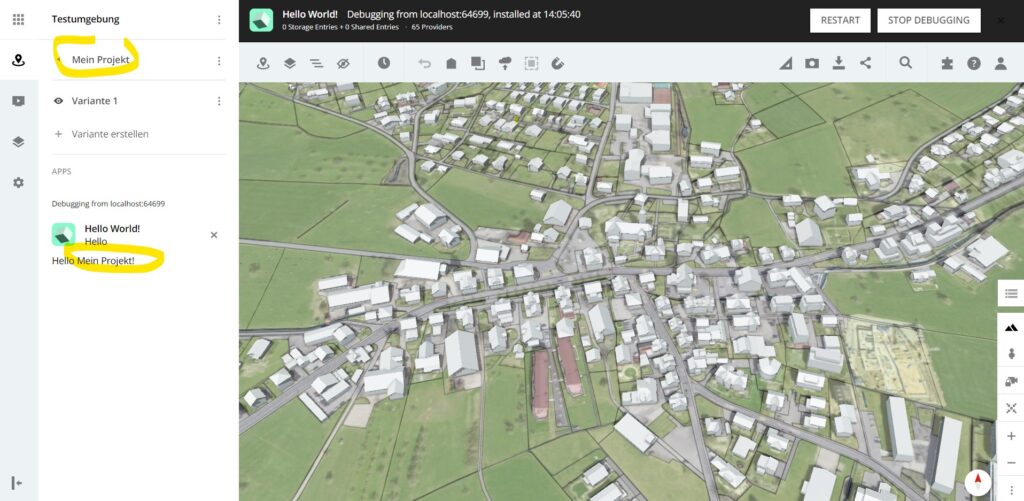Click Variante erstellen to add a variant
This screenshot has width=1024, height=501.
(108, 134)
